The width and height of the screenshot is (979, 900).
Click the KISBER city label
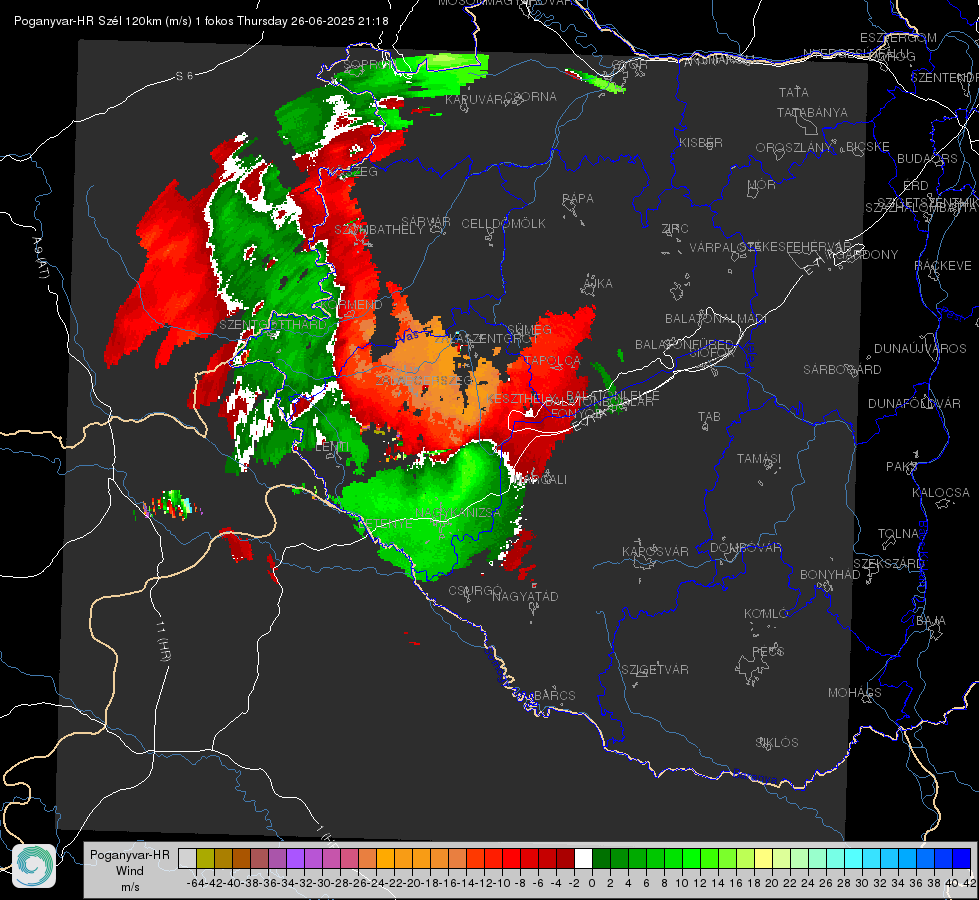701,142
